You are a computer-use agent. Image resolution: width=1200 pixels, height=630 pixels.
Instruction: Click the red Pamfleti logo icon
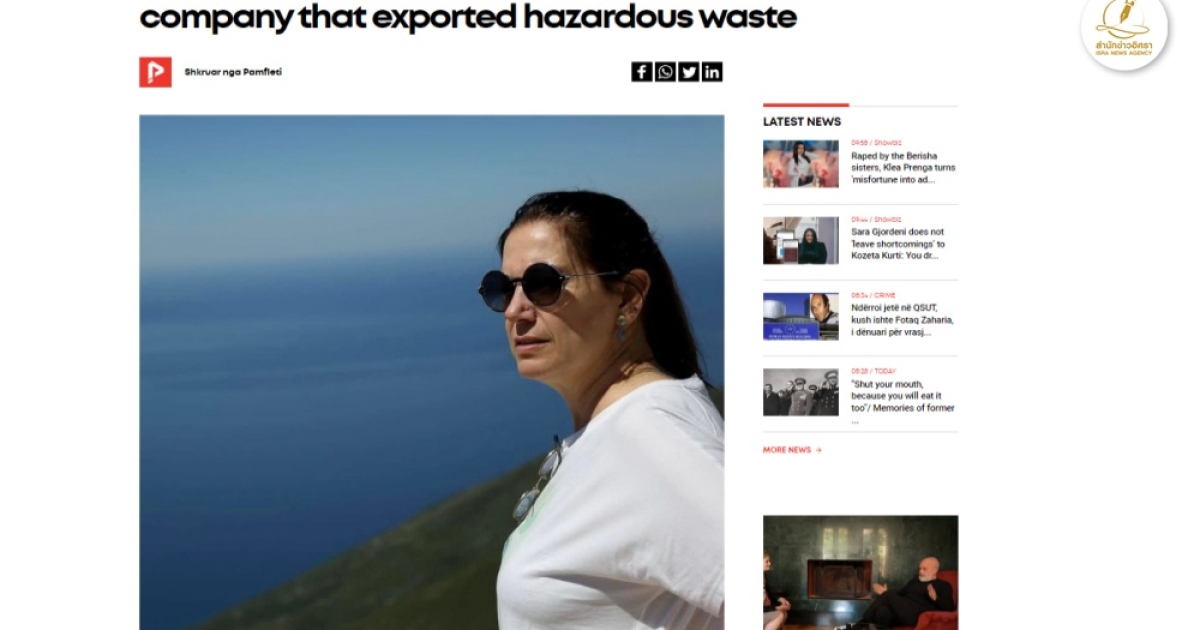[155, 72]
